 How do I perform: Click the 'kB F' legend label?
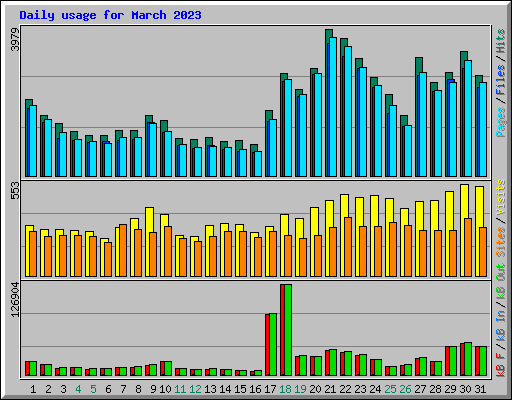pyautogui.click(x=501, y=365)
